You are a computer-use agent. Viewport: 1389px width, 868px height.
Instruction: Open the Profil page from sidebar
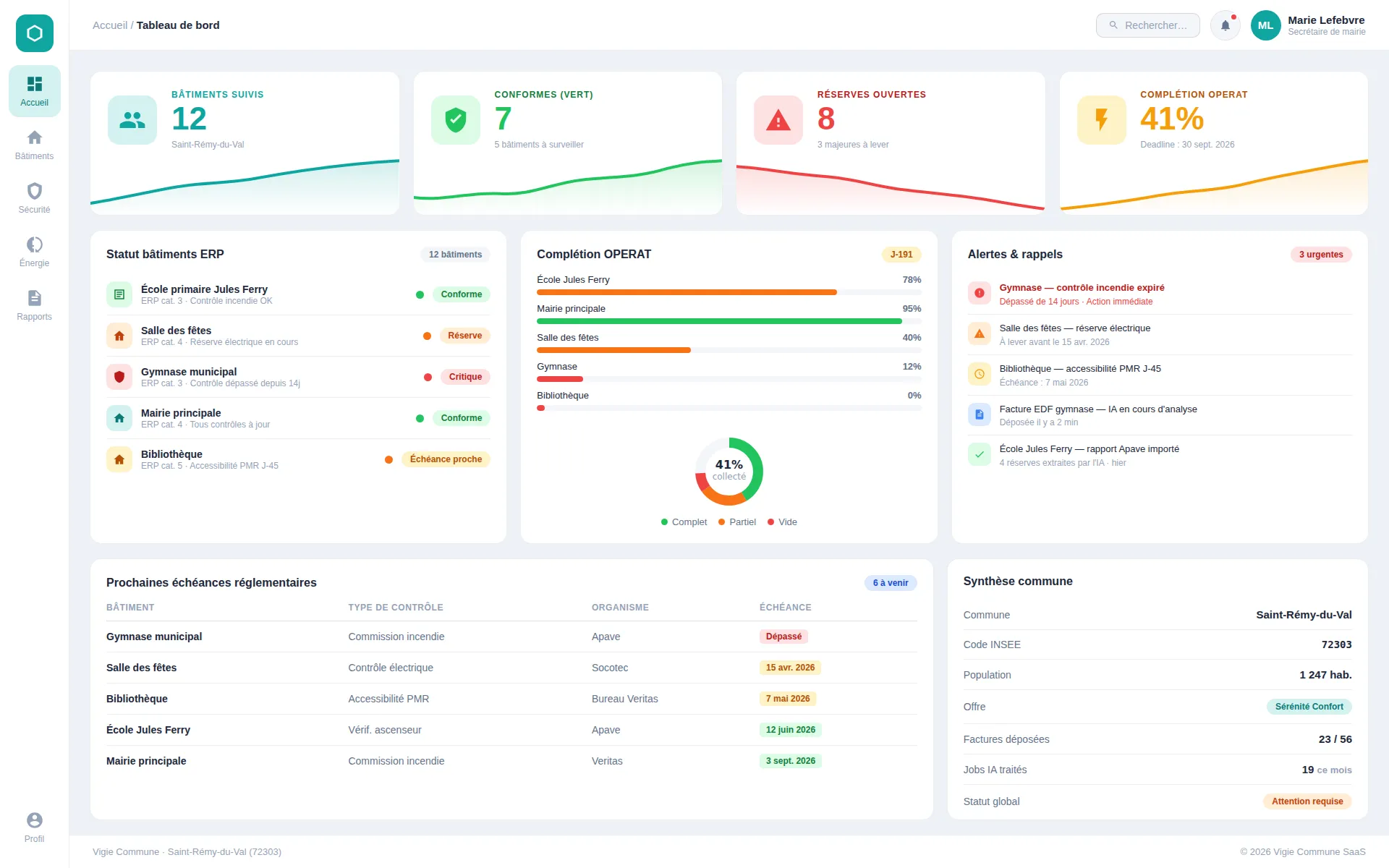coord(34,827)
